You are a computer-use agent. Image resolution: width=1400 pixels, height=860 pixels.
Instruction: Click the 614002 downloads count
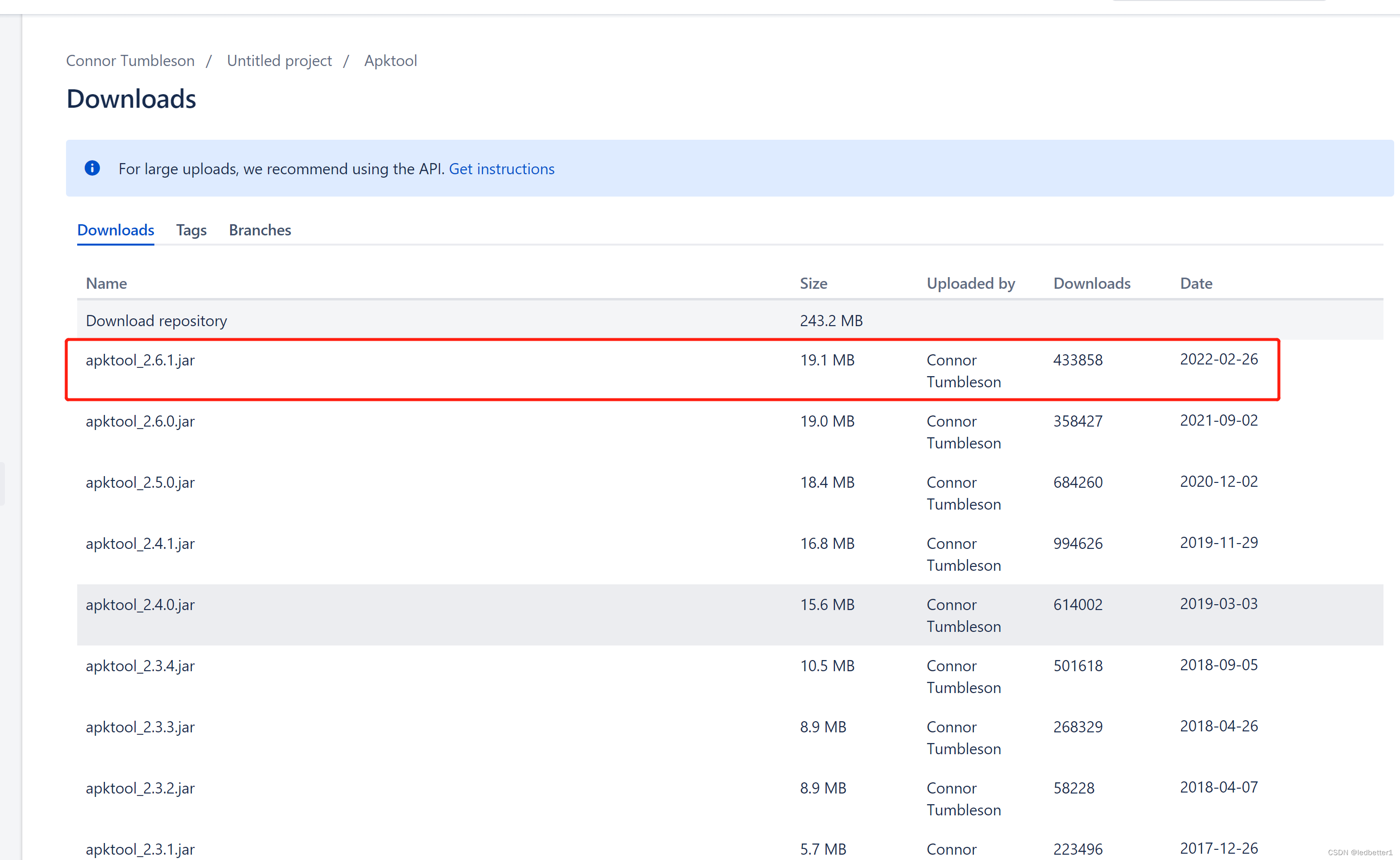pos(1078,605)
